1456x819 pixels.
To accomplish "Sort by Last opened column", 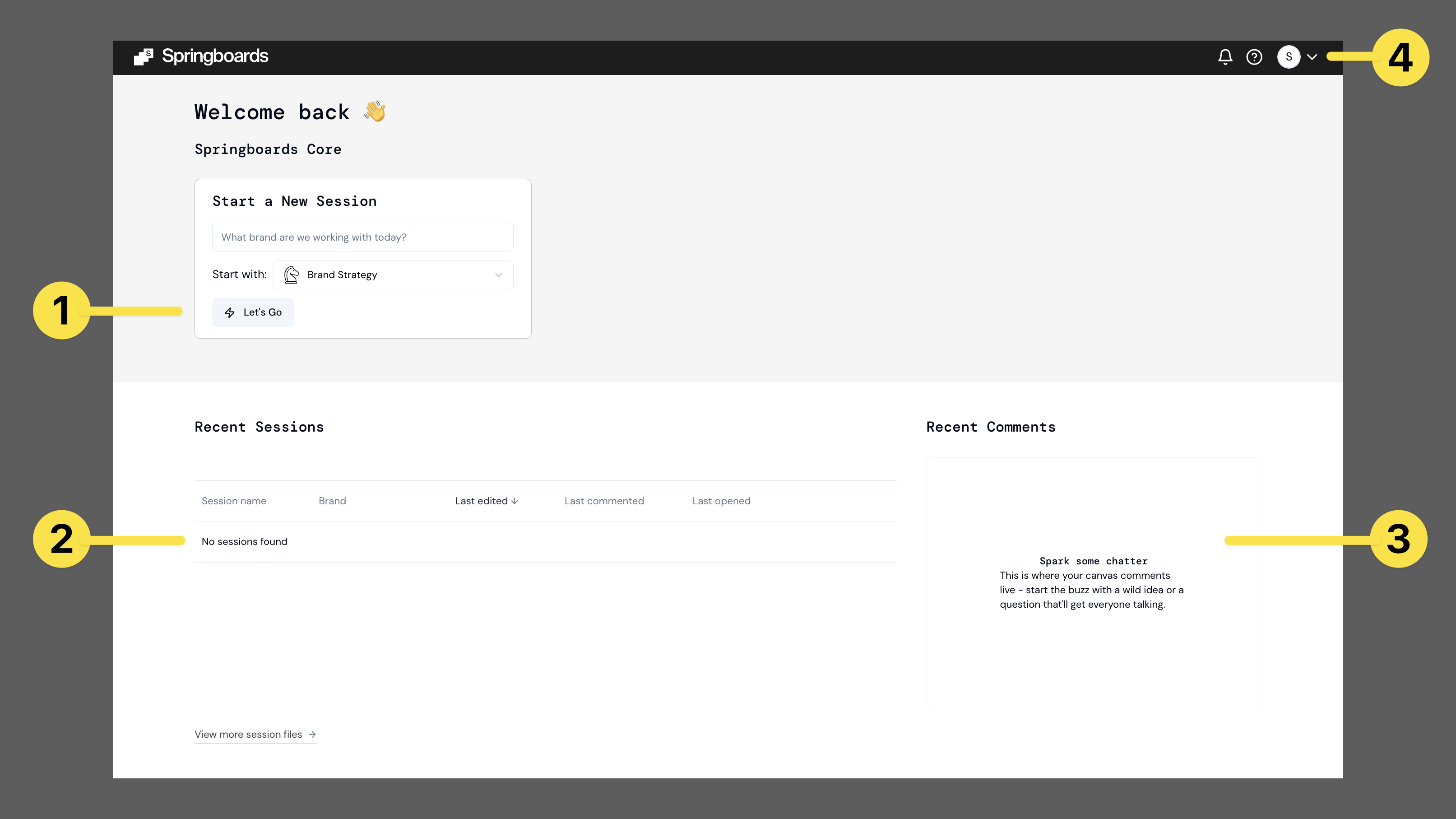I will pos(721,501).
